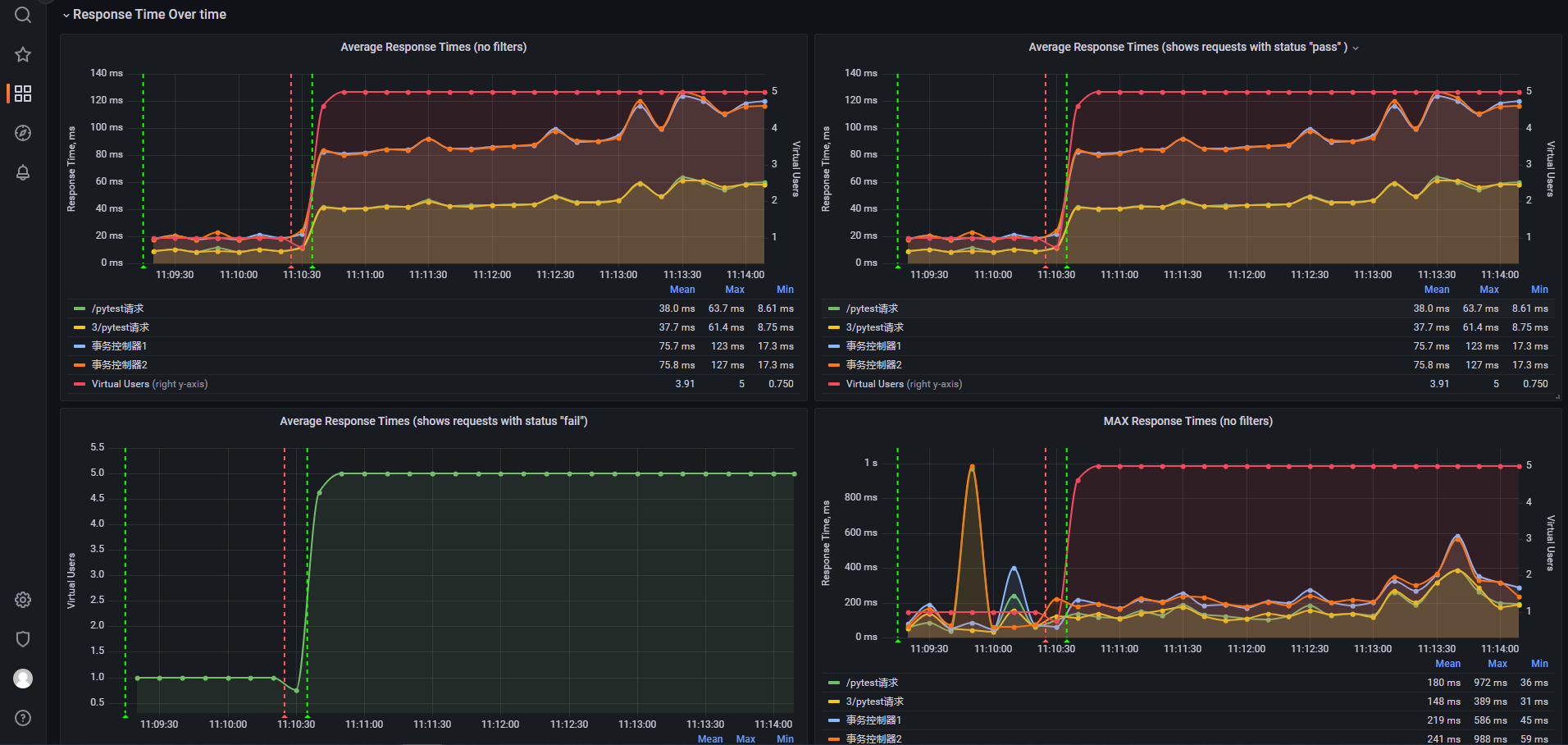The height and width of the screenshot is (745, 1568).
Task: Open the 'Average Response Times (no filters)' panel title menu
Action: (434, 47)
